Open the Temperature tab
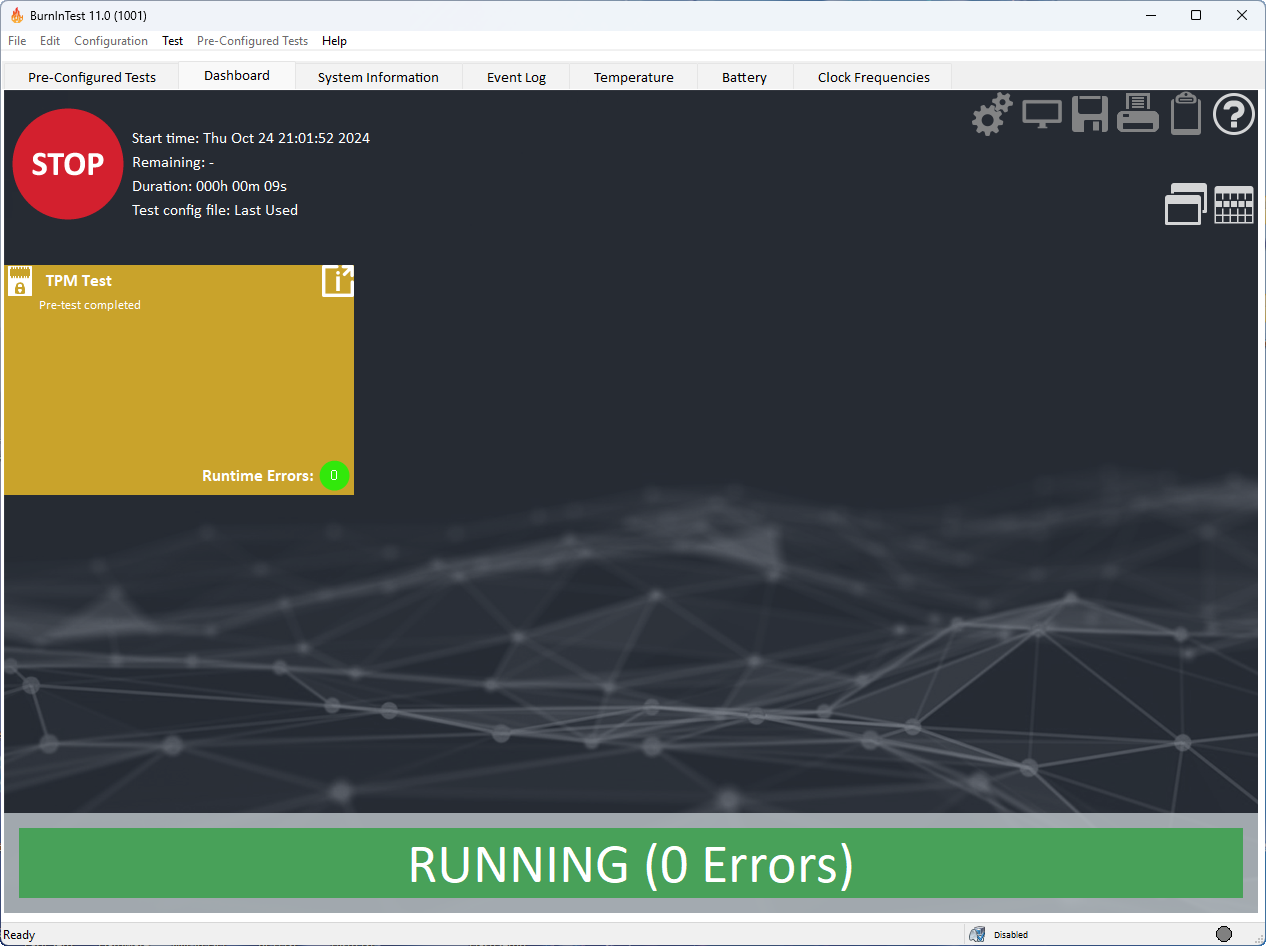The height and width of the screenshot is (946, 1266). coord(633,77)
